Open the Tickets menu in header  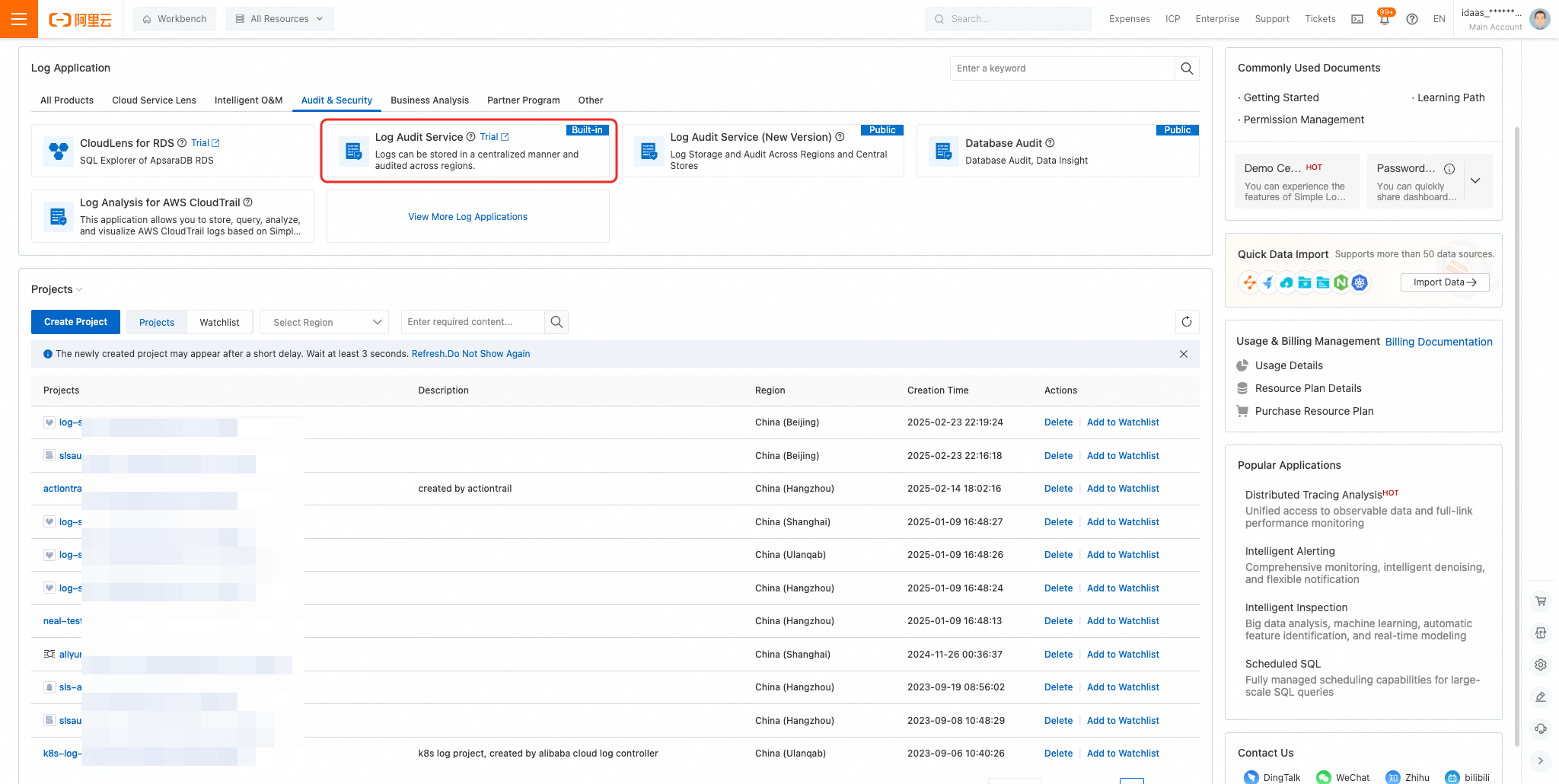pyautogui.click(x=1320, y=19)
